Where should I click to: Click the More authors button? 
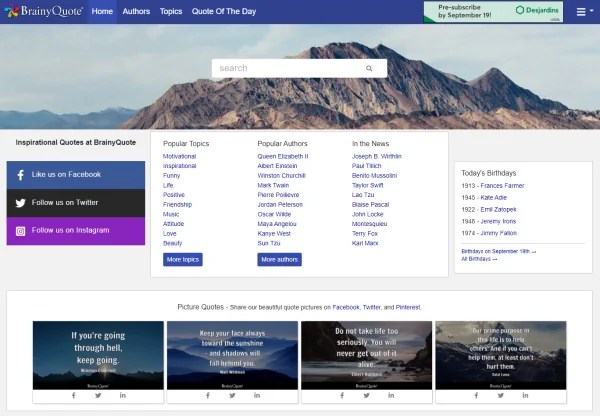pos(279,259)
